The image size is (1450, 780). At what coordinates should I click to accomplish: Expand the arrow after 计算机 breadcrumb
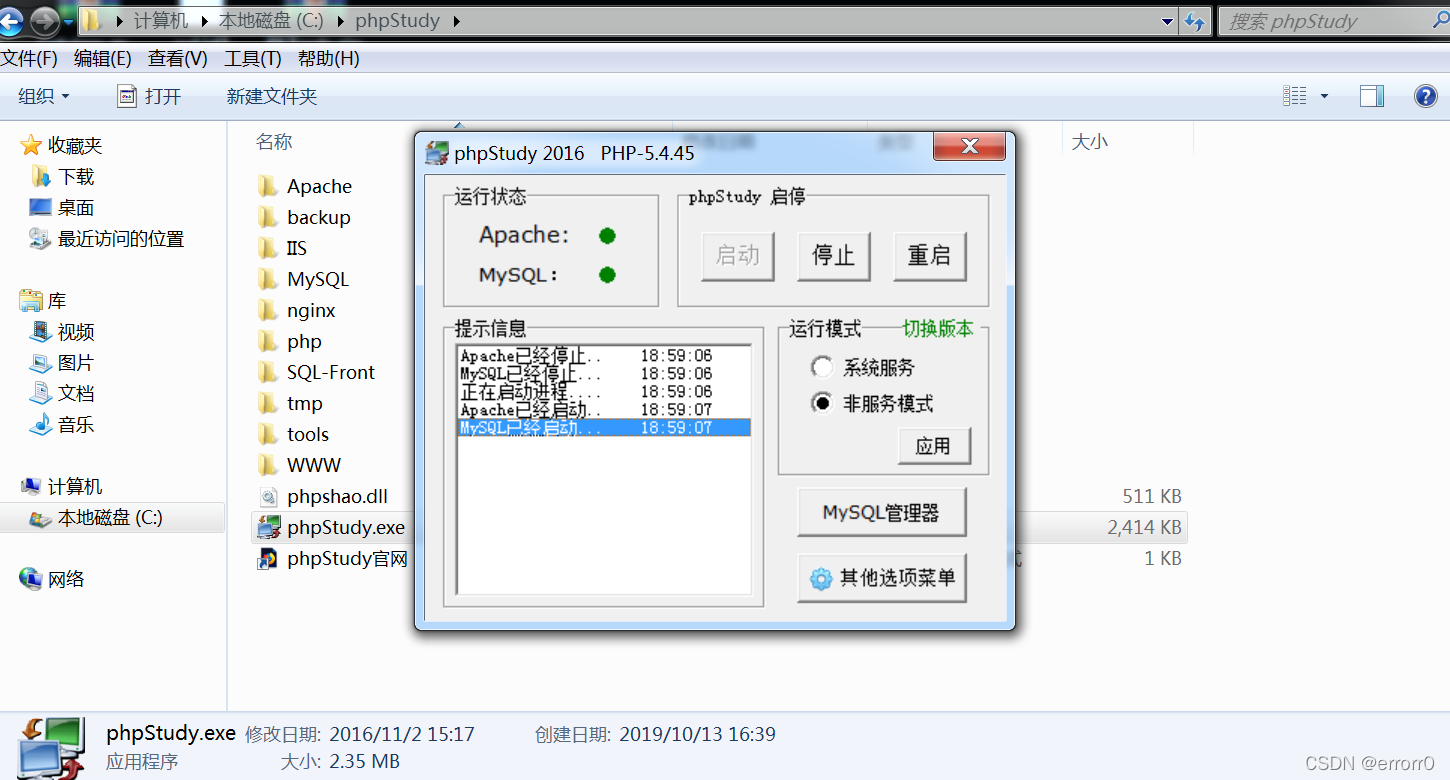coord(203,21)
